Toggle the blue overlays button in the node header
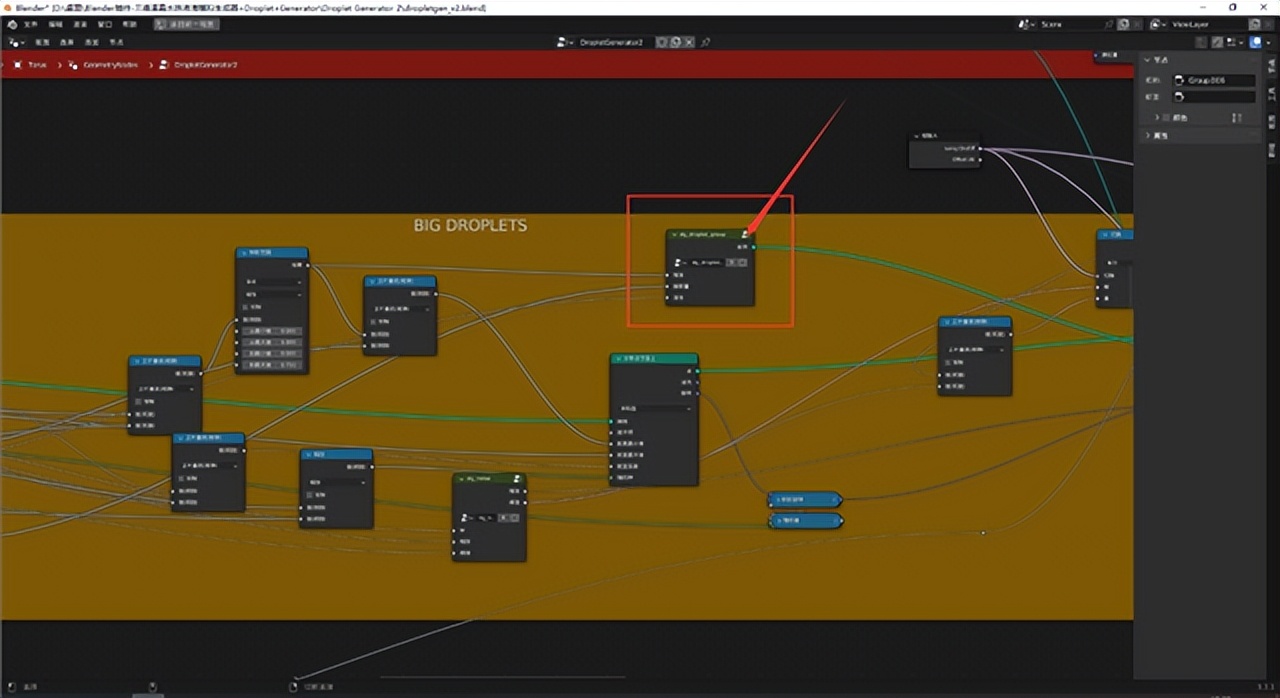The height and width of the screenshot is (698, 1280). (1256, 42)
